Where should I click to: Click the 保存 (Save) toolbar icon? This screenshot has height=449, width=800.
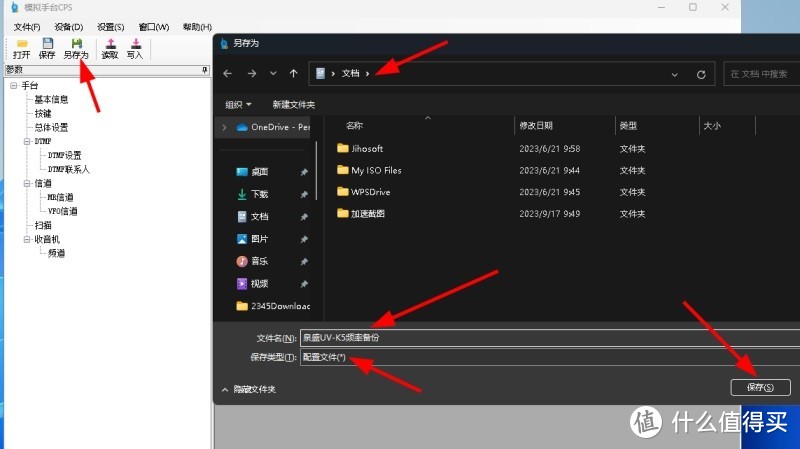[x=47, y=49]
